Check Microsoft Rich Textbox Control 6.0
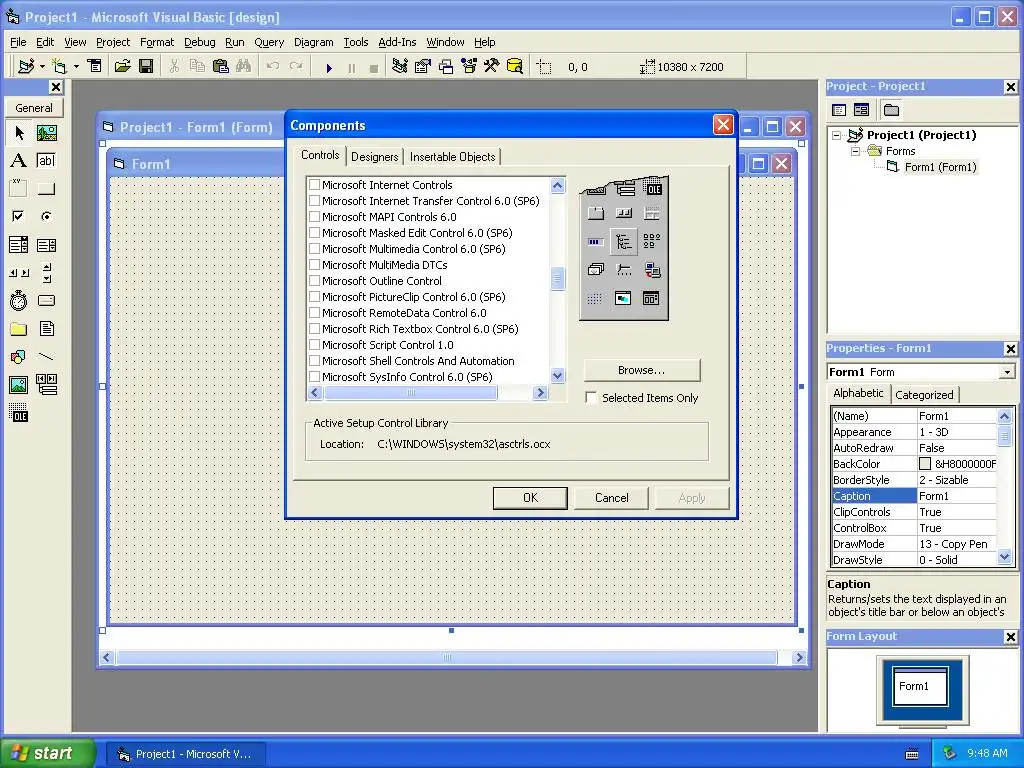 point(314,328)
